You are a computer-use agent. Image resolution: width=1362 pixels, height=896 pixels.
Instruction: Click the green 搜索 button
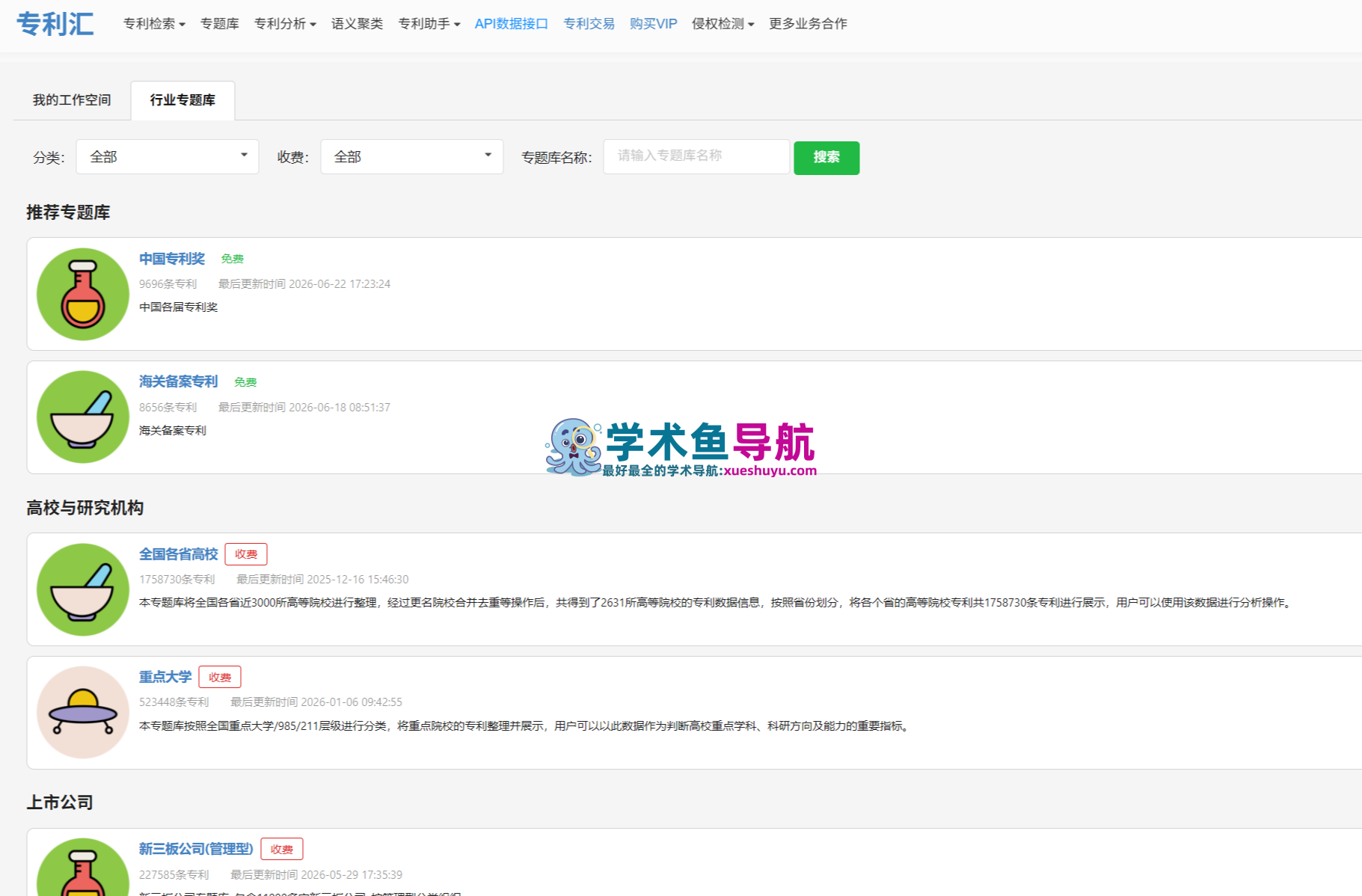[826, 158]
